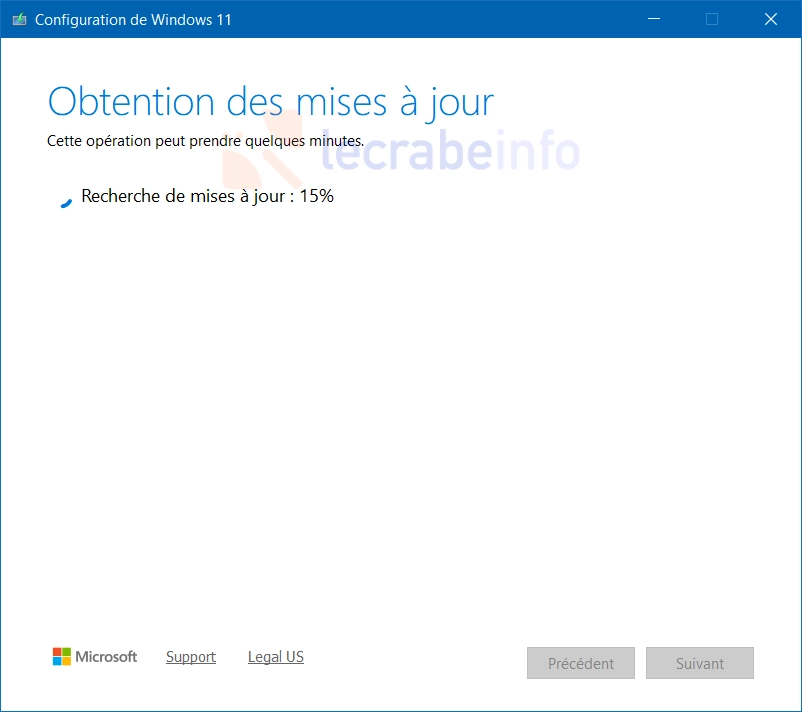Click the greyed-out maximize button

pos(712,19)
